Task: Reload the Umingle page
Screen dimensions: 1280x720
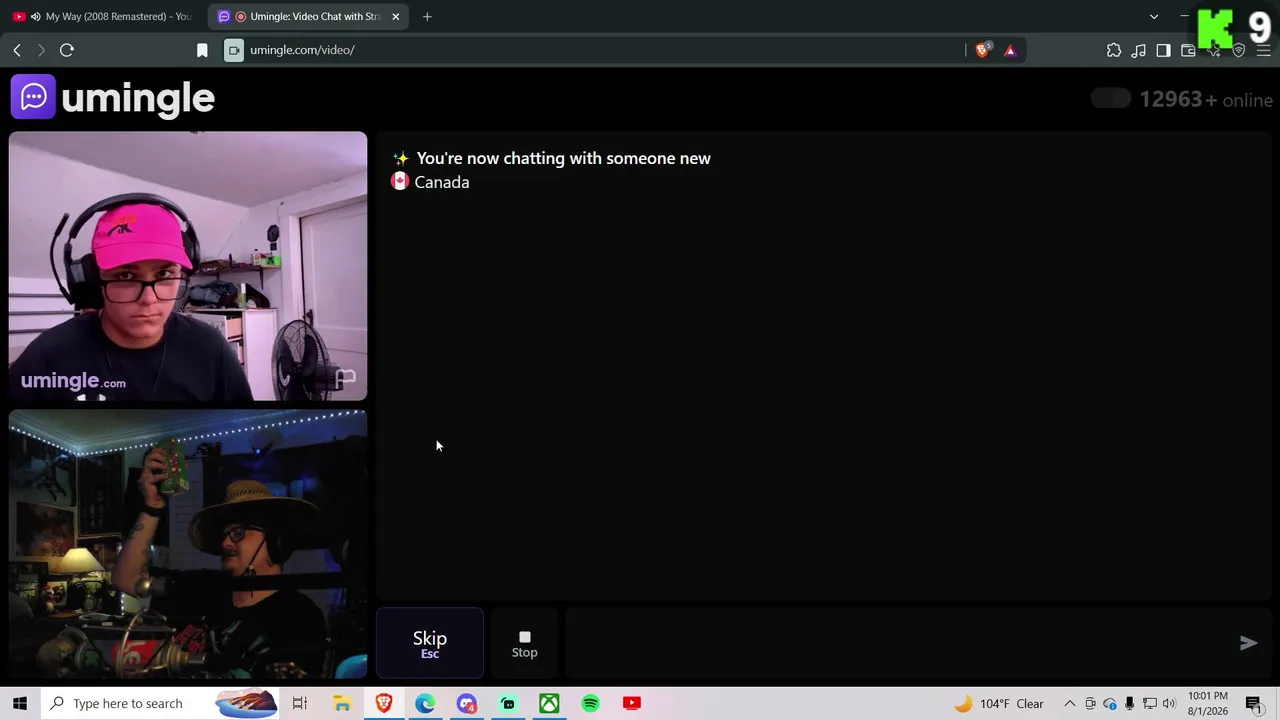Action: click(x=67, y=50)
